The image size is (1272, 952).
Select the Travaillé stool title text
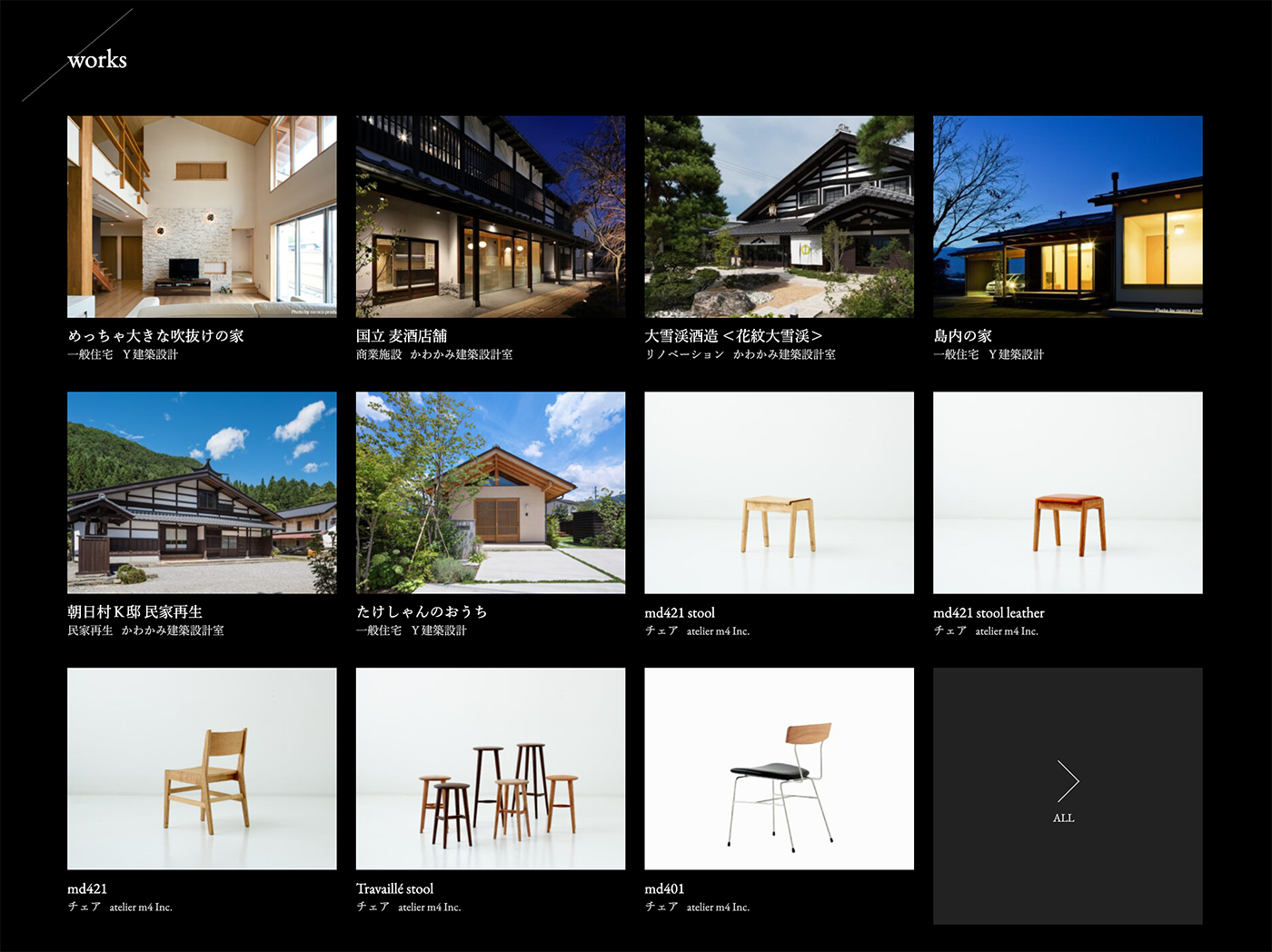(394, 888)
